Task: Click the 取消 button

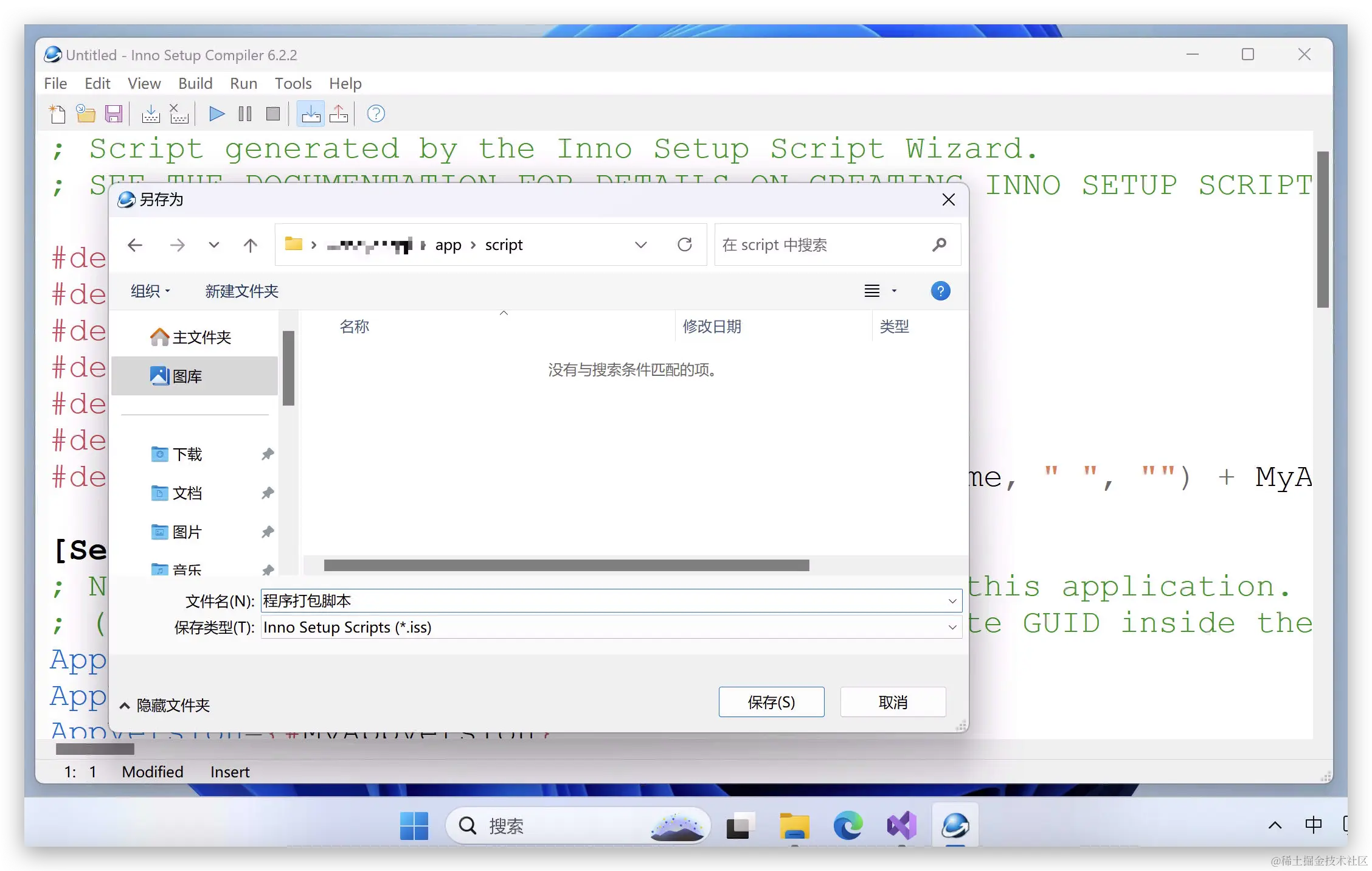Action: tap(893, 703)
